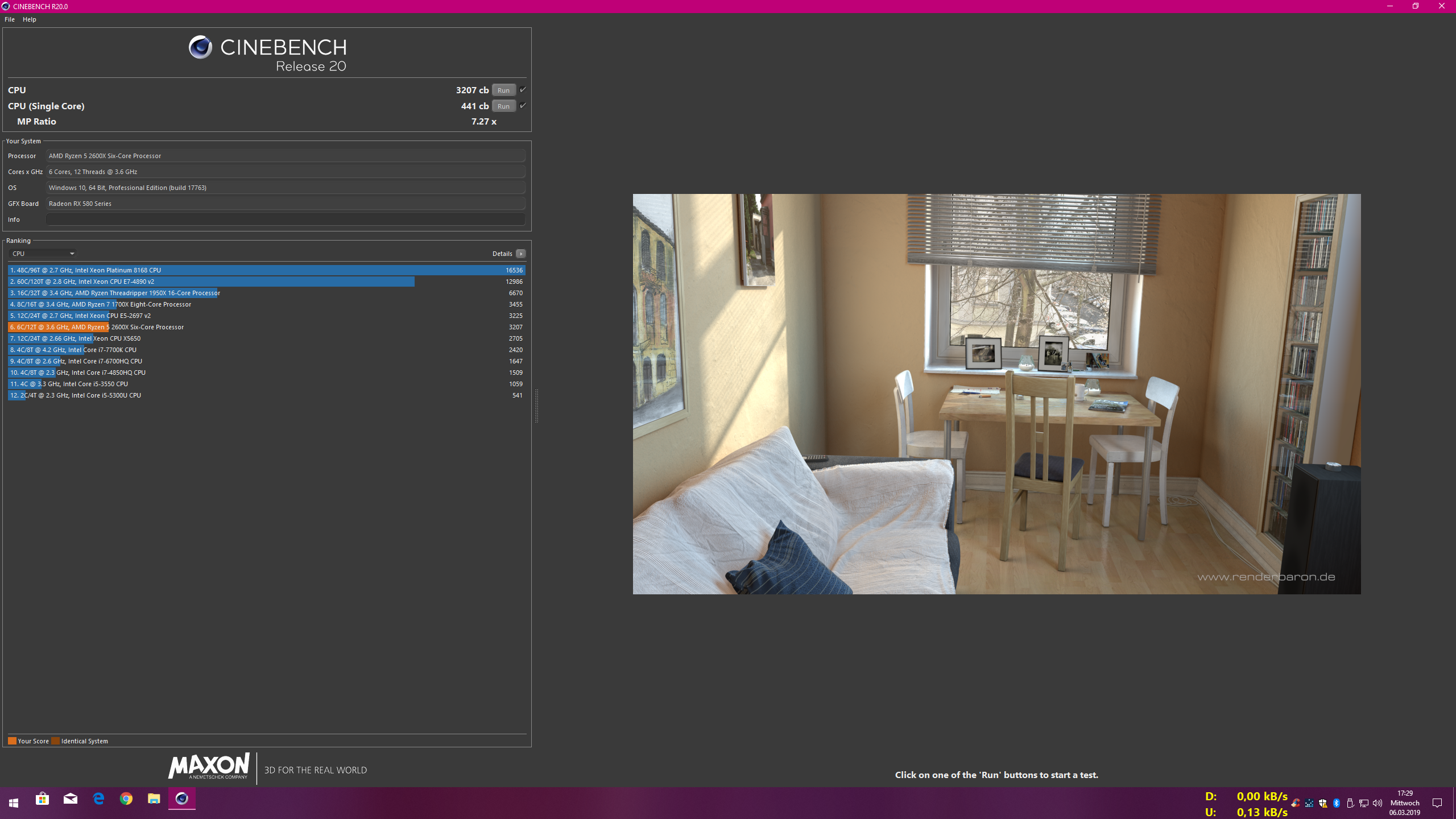Viewport: 1456px width, 819px height.
Task: Open the Bluetooth tray icon
Action: pyautogui.click(x=1336, y=803)
